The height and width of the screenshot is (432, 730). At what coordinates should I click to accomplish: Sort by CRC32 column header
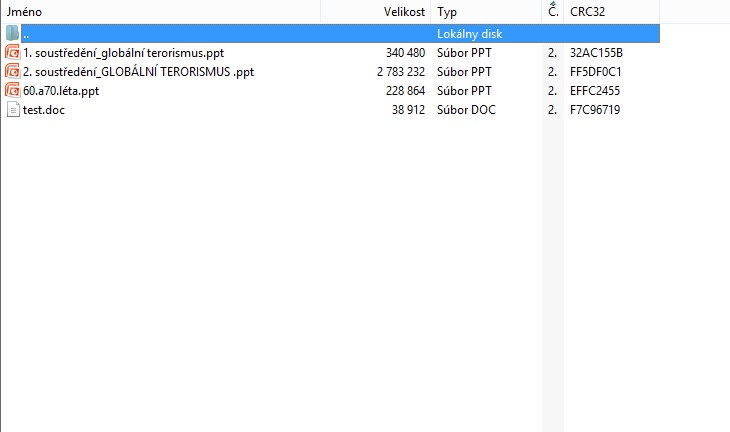pyautogui.click(x=612, y=12)
